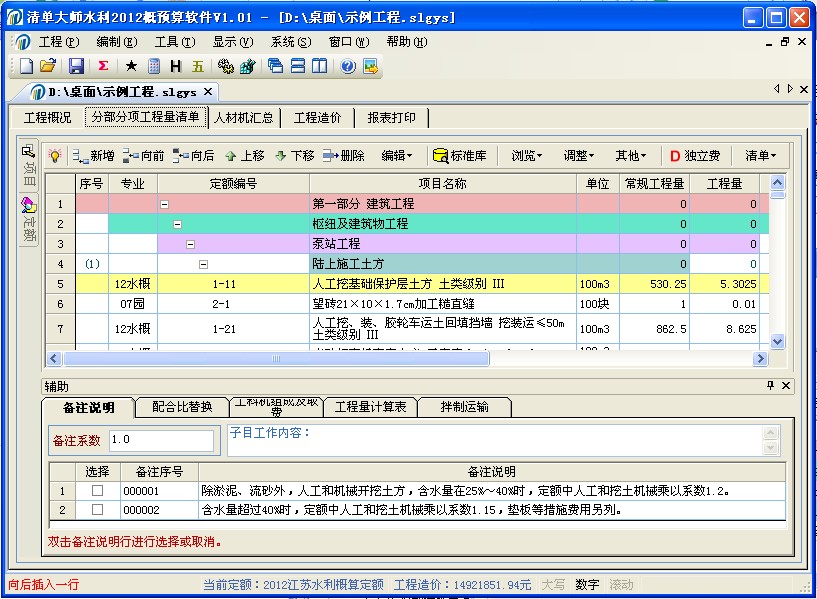Viewport: 817px width, 599px height.
Task: Open the 帮助(H) menu
Action: (406, 42)
